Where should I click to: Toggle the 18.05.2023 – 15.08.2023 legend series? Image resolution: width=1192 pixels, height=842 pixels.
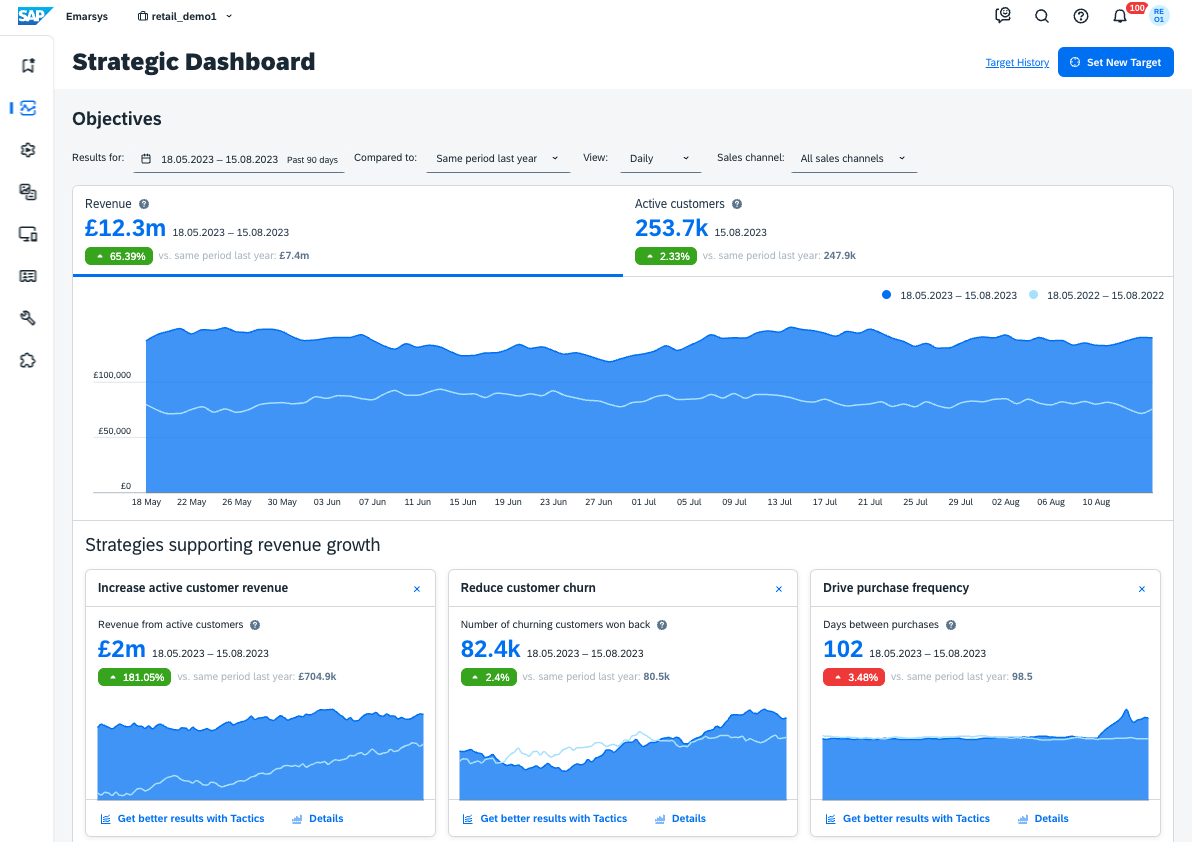pos(950,295)
